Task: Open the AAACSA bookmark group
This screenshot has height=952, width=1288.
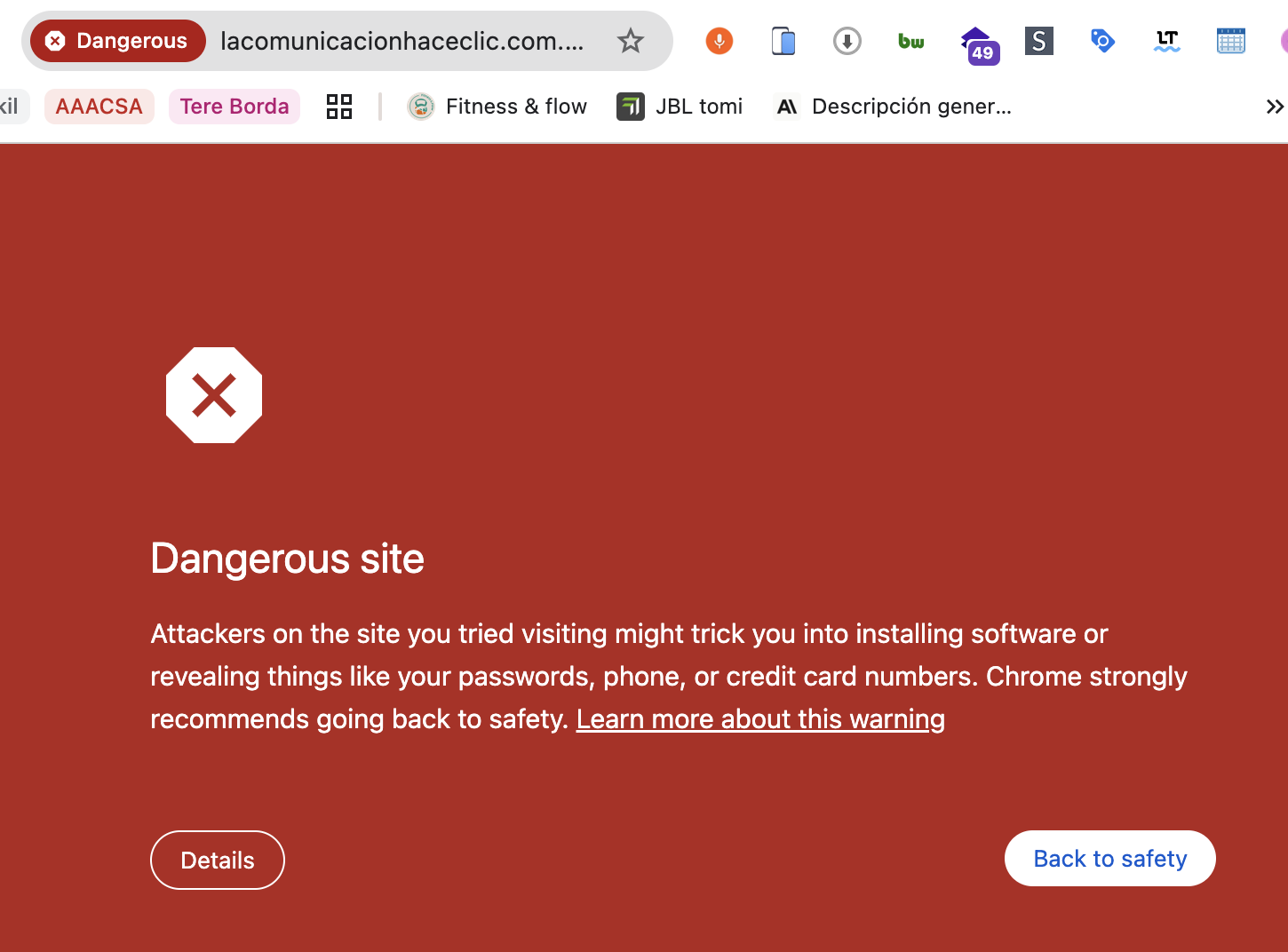Action: [x=99, y=107]
